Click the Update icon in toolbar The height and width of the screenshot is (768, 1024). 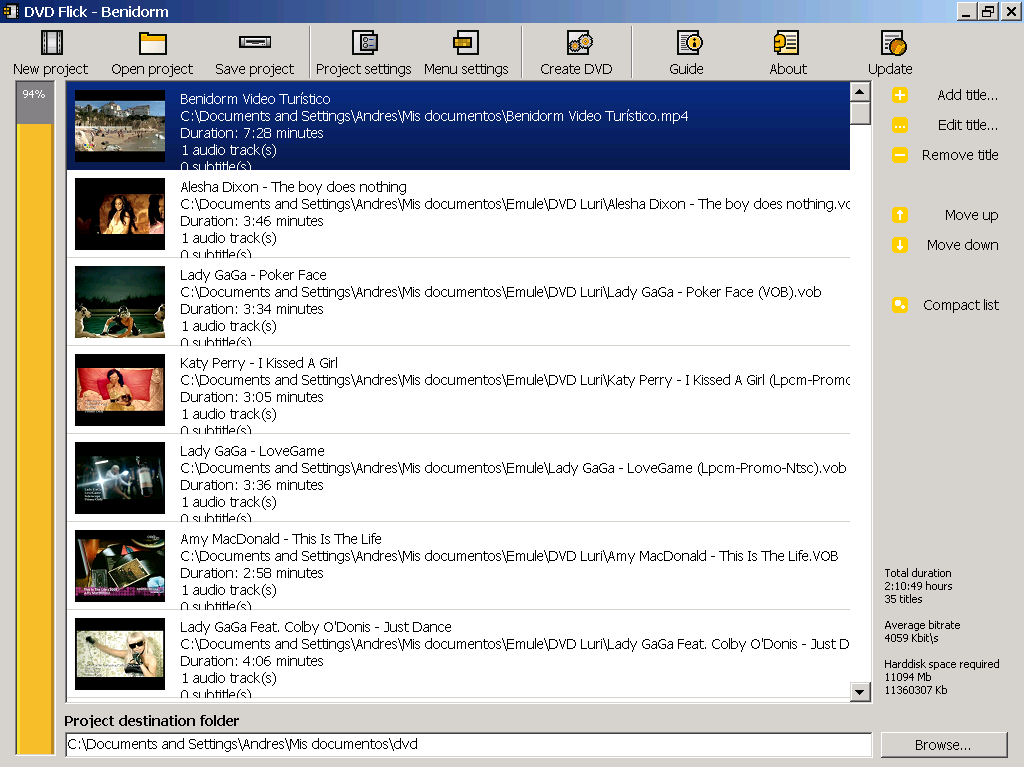pos(890,44)
